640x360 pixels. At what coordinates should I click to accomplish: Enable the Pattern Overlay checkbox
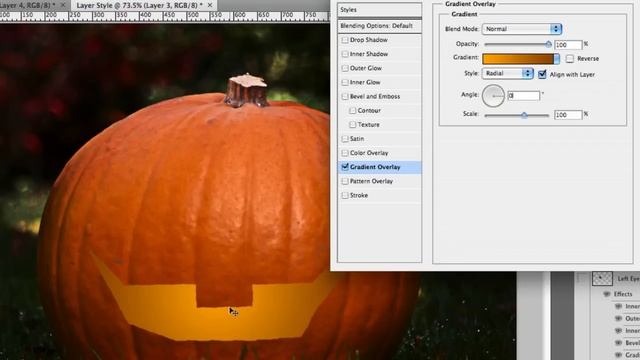pyautogui.click(x=345, y=181)
